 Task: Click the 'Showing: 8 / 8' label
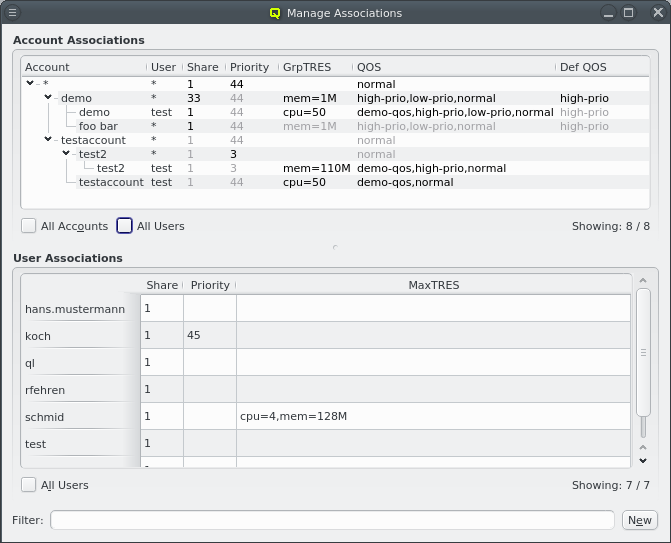click(611, 226)
